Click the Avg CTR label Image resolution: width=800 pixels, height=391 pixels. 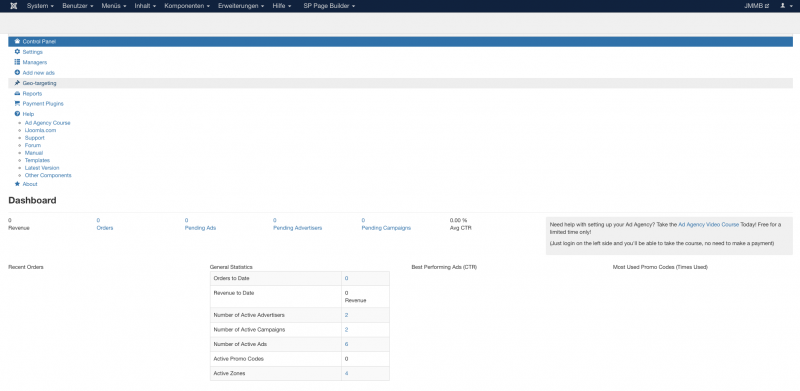coord(461,228)
